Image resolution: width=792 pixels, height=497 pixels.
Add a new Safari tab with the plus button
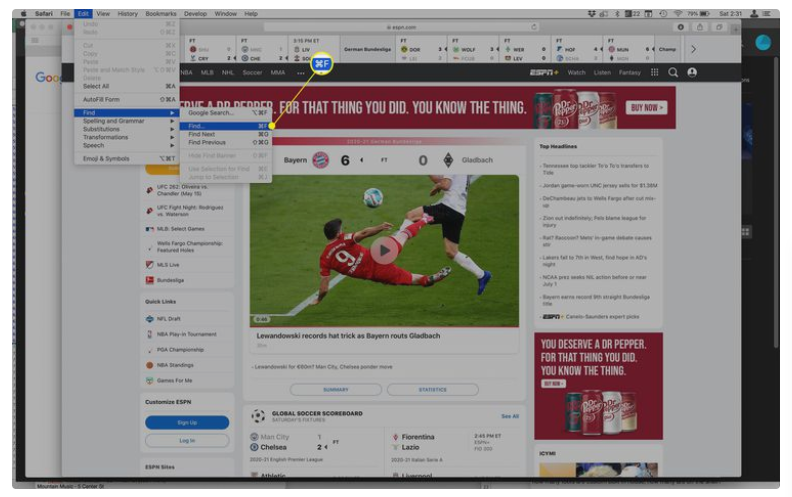click(x=735, y=29)
